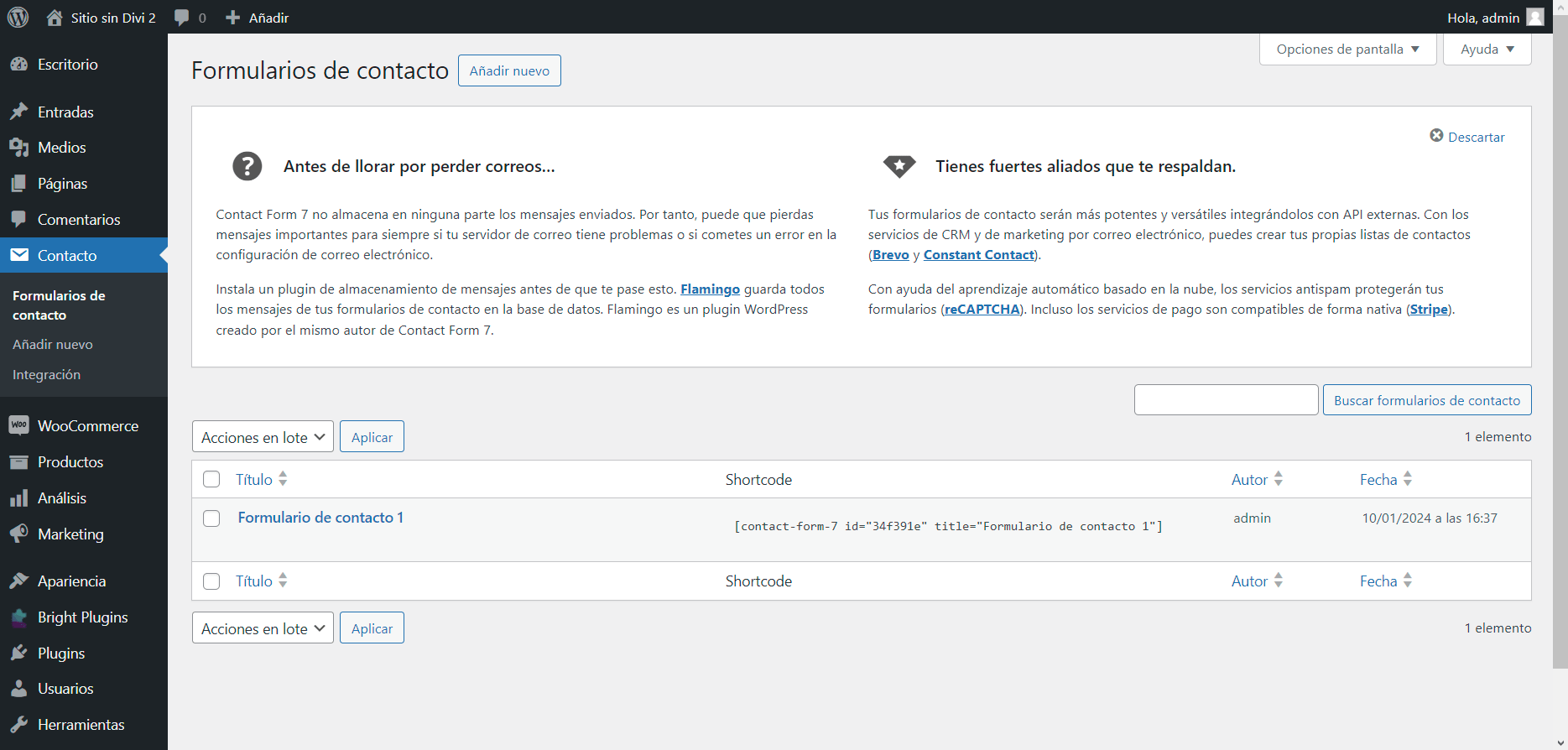Click the Entradas pin icon

(x=18, y=112)
